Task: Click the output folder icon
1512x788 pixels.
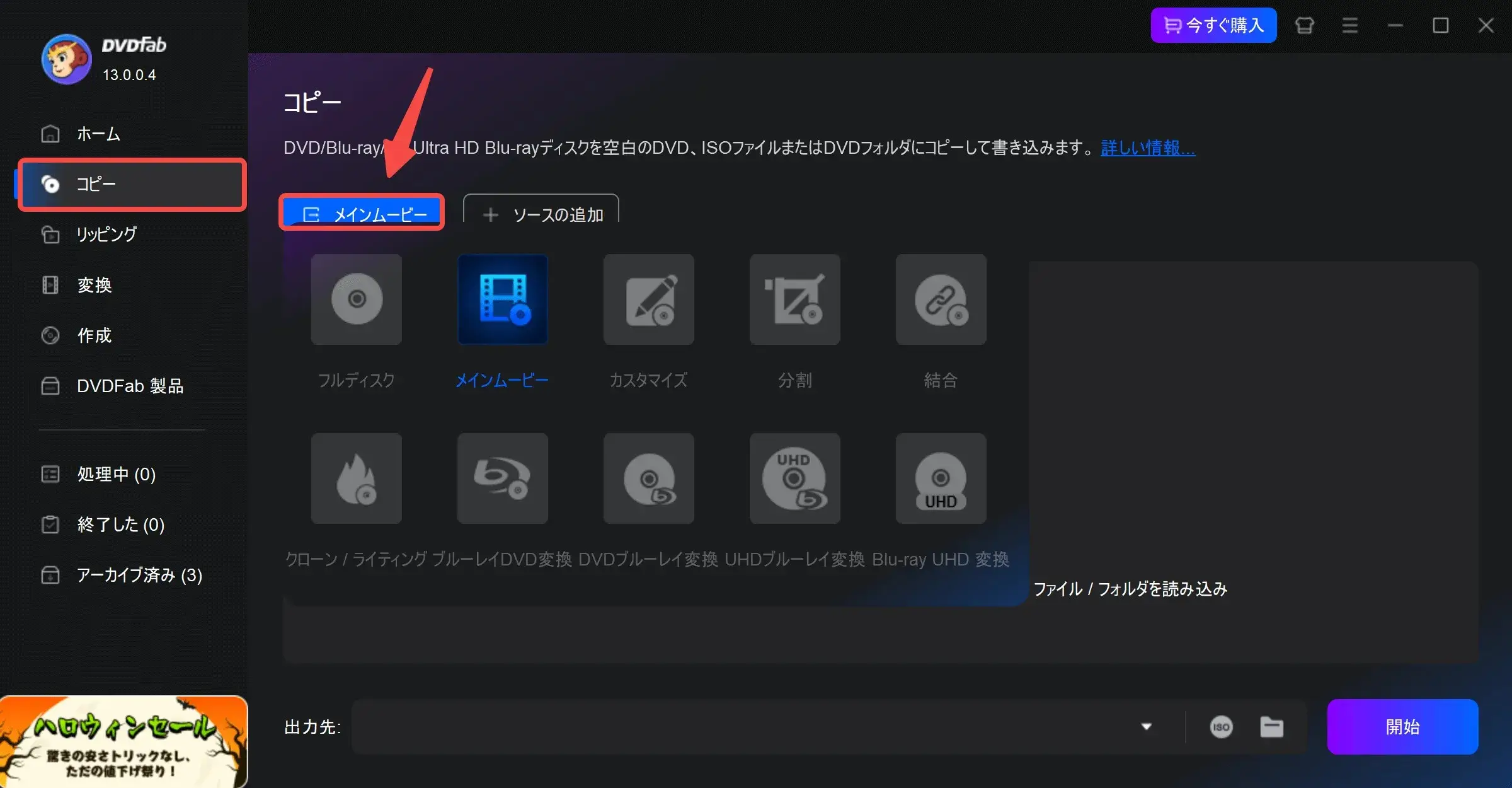Action: pyautogui.click(x=1271, y=727)
